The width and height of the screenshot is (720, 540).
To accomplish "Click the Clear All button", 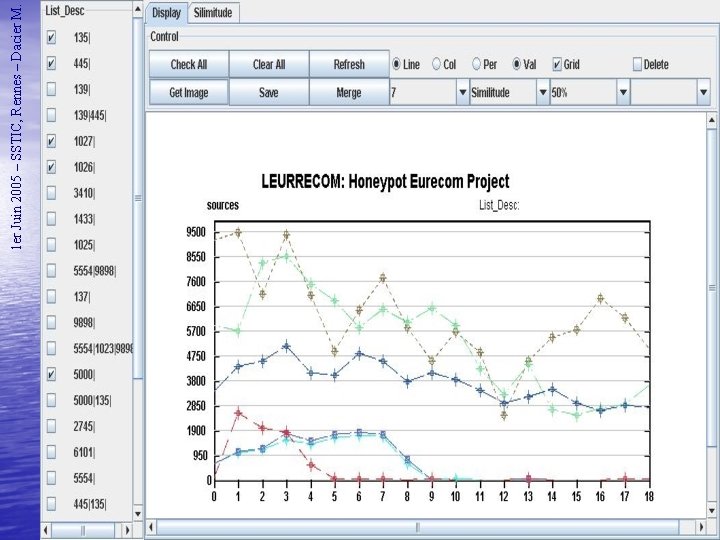I will 269,64.
